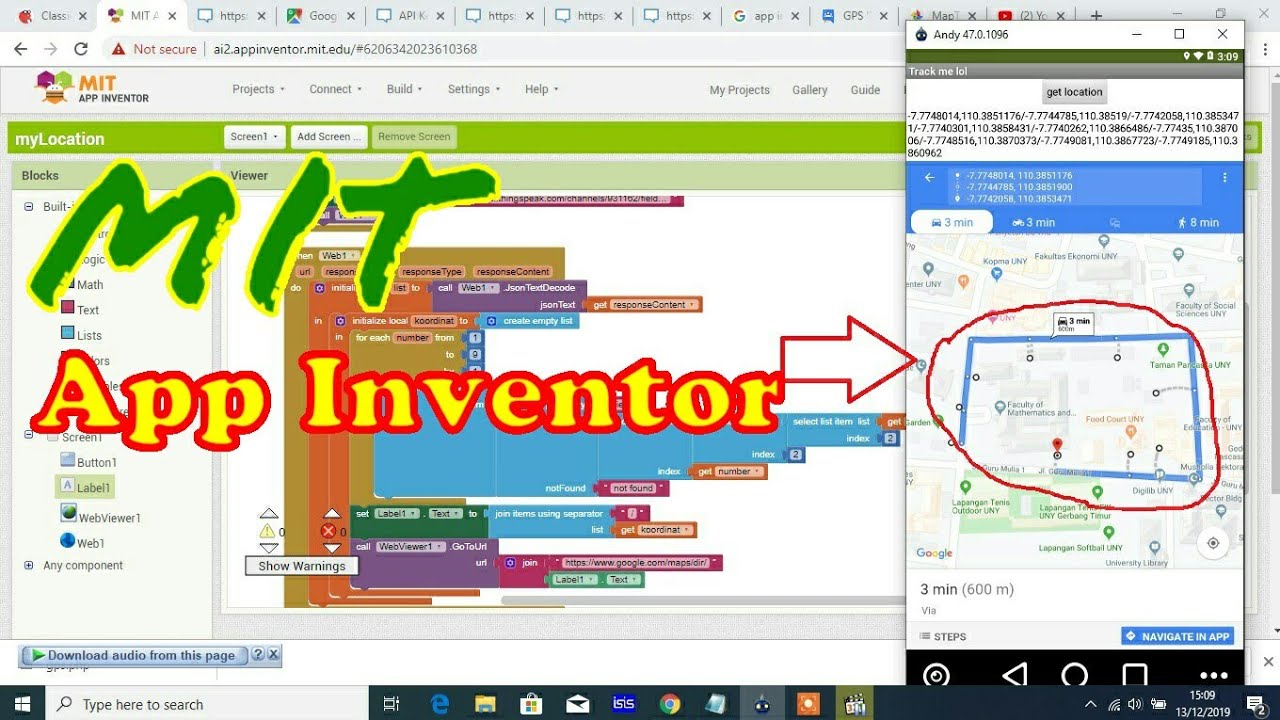Open the Gallery link
The image size is (1280, 720).
[x=810, y=90]
